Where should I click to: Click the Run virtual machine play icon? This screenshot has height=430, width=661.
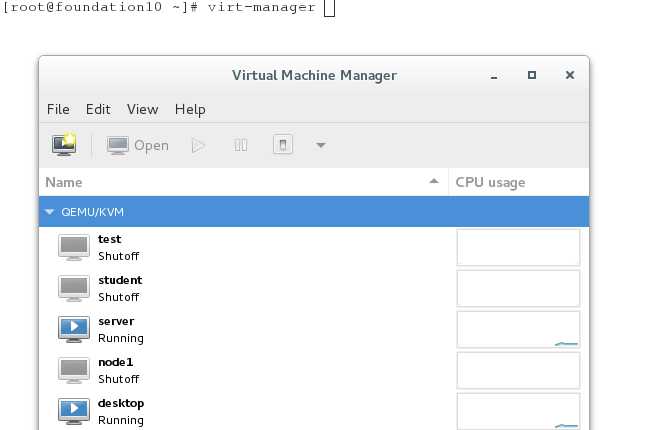198,145
